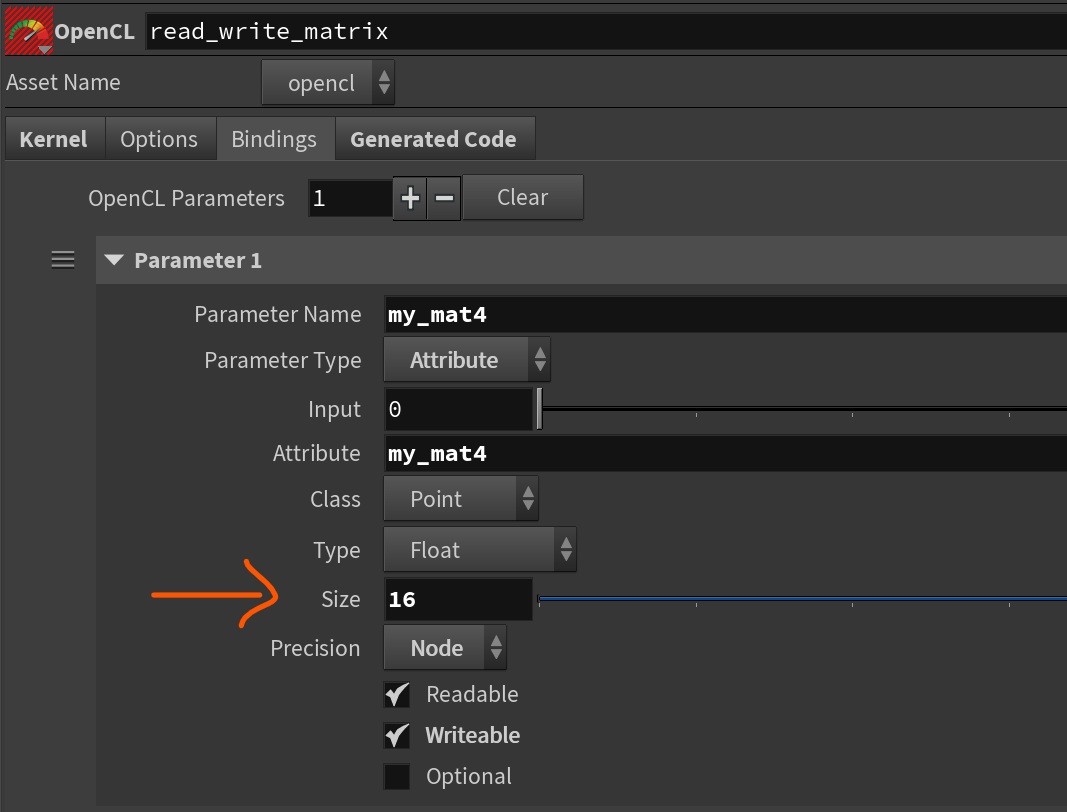
Task: Open the Type dropdown set to Float
Action: point(479,550)
